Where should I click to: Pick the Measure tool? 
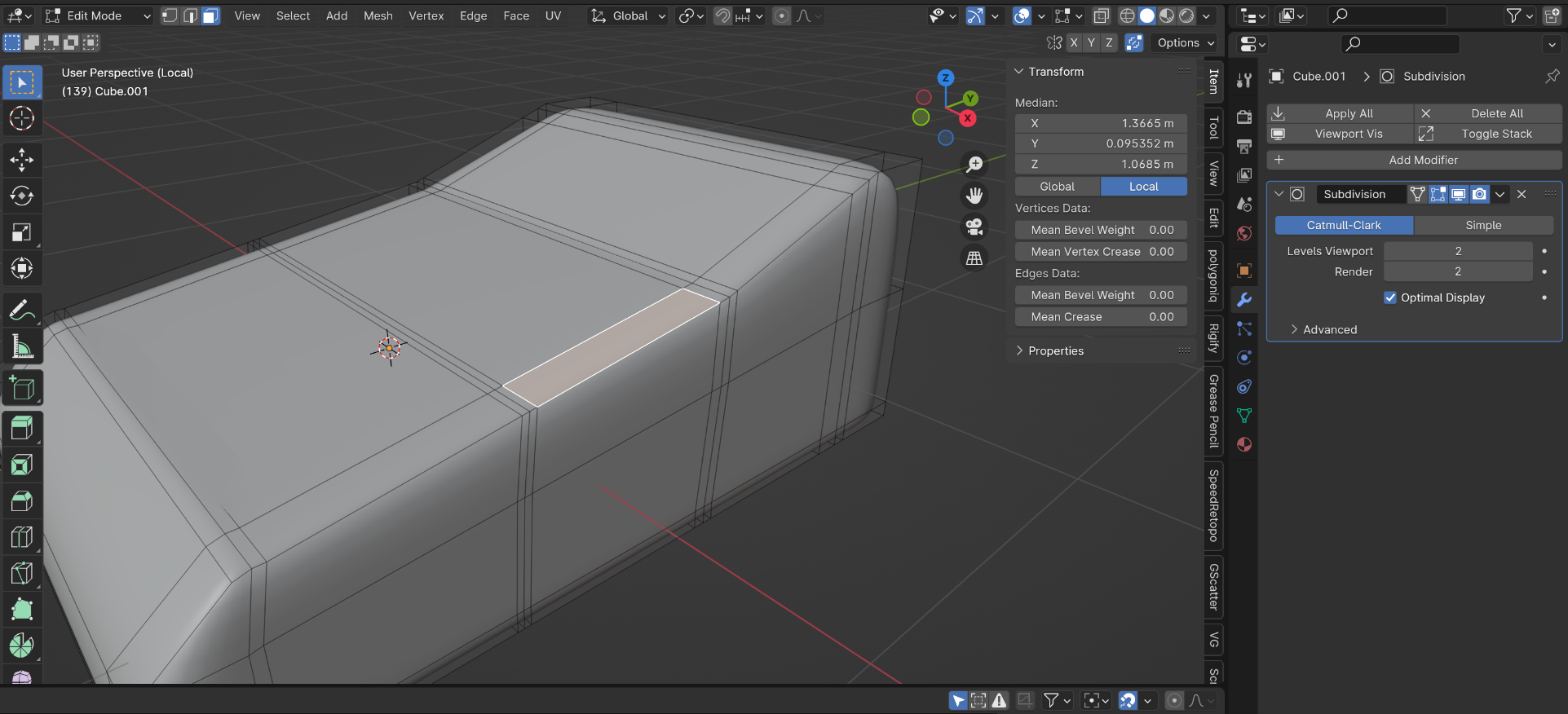pyautogui.click(x=22, y=346)
